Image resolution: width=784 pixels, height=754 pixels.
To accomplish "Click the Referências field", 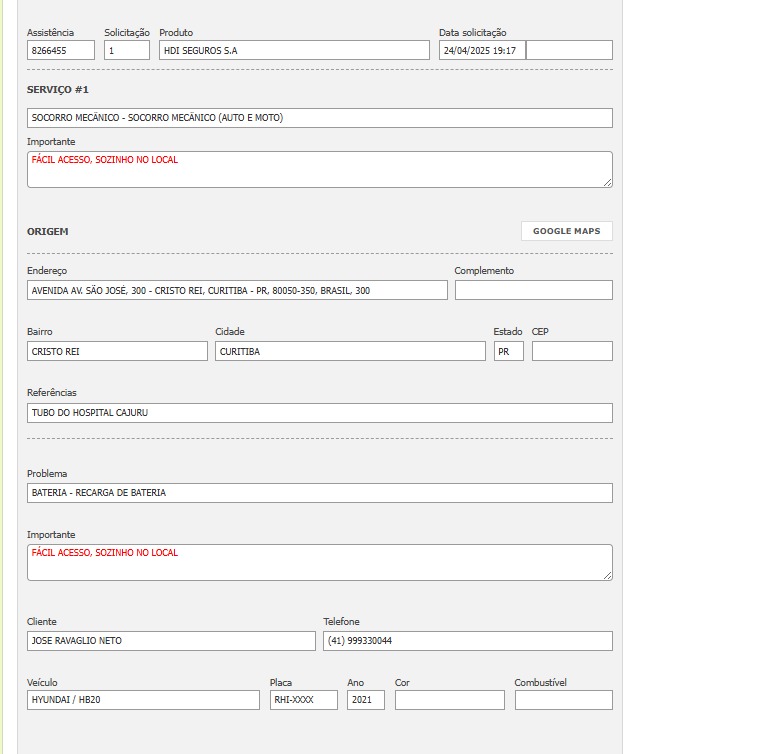I will pos(319,413).
